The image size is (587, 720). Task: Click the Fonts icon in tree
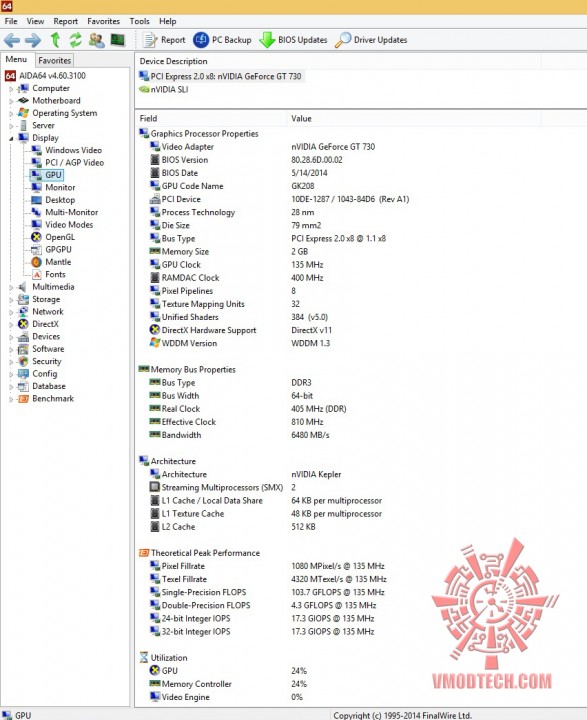click(x=36, y=275)
